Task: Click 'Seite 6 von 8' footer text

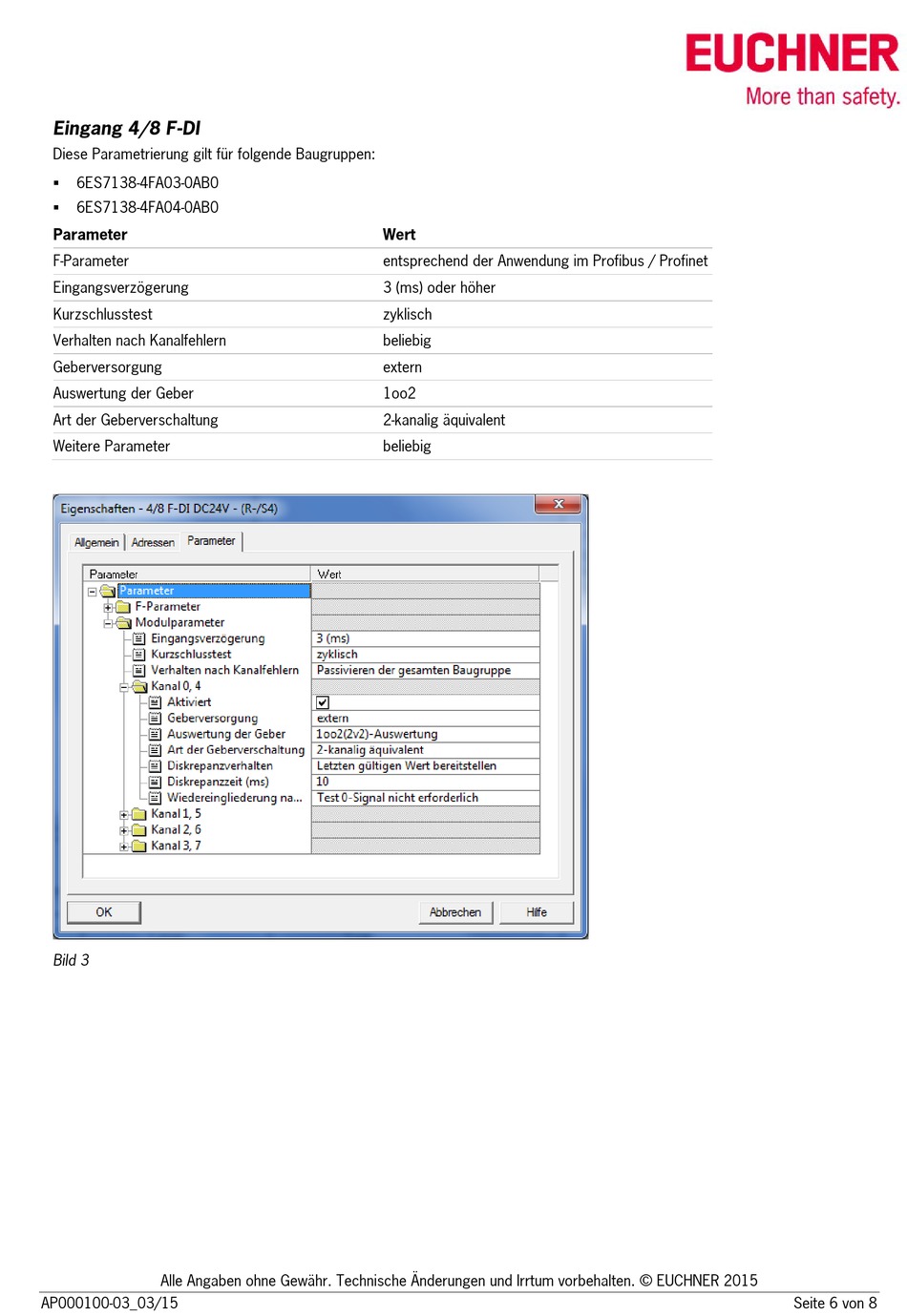Action: [834, 1303]
